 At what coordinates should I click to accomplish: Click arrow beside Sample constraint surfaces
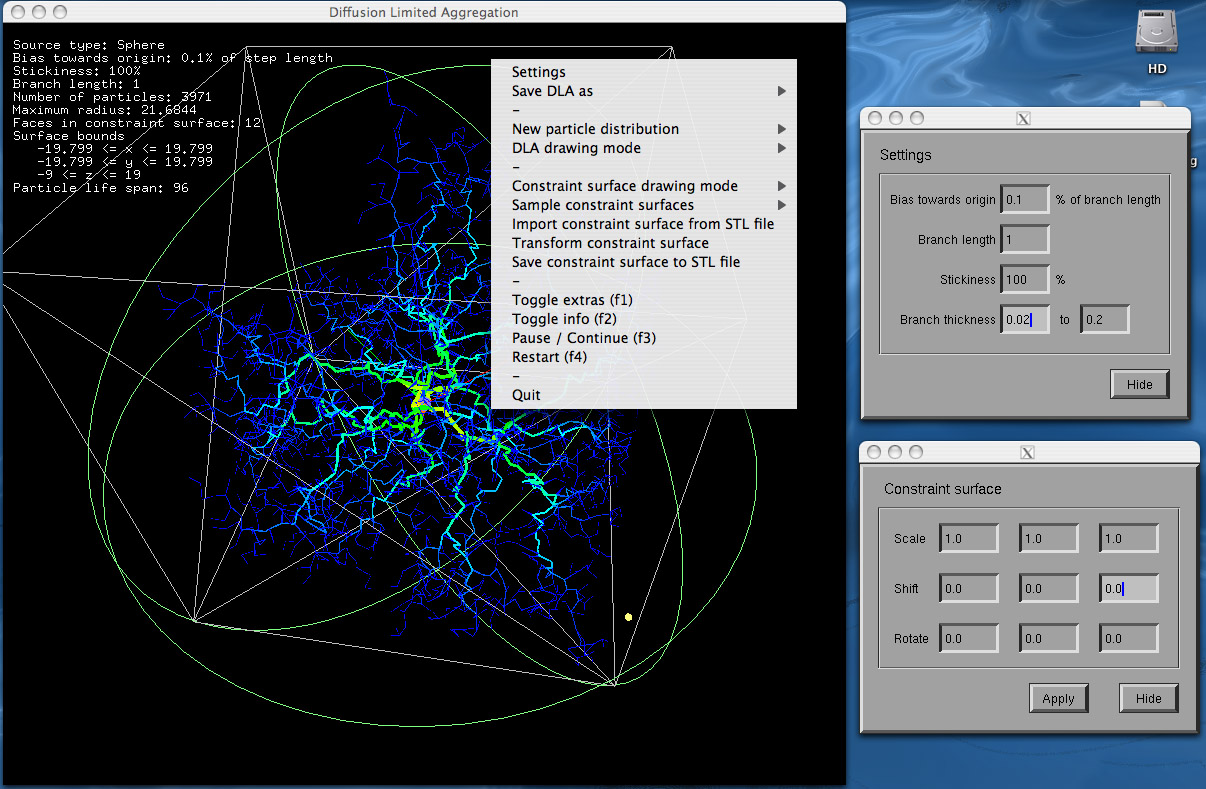point(782,205)
